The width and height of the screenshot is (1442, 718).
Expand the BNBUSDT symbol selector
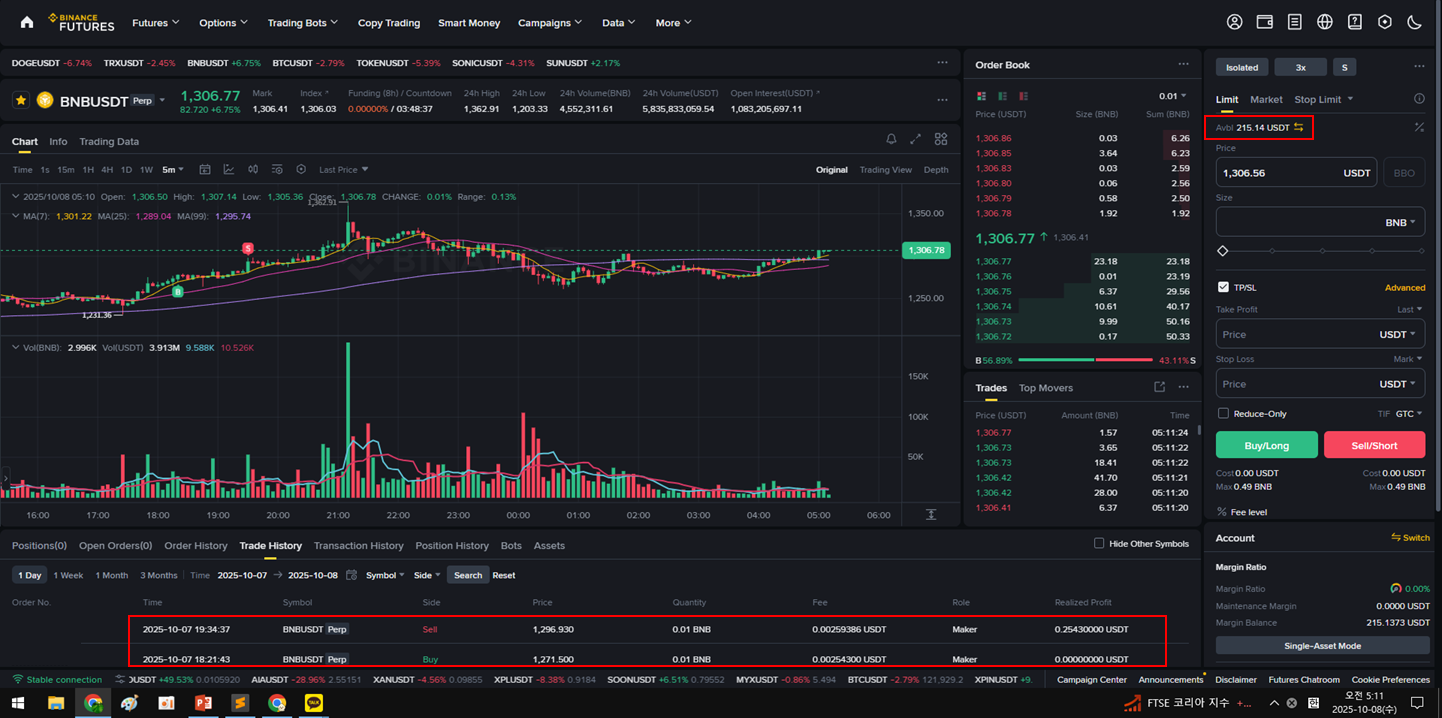coord(162,100)
